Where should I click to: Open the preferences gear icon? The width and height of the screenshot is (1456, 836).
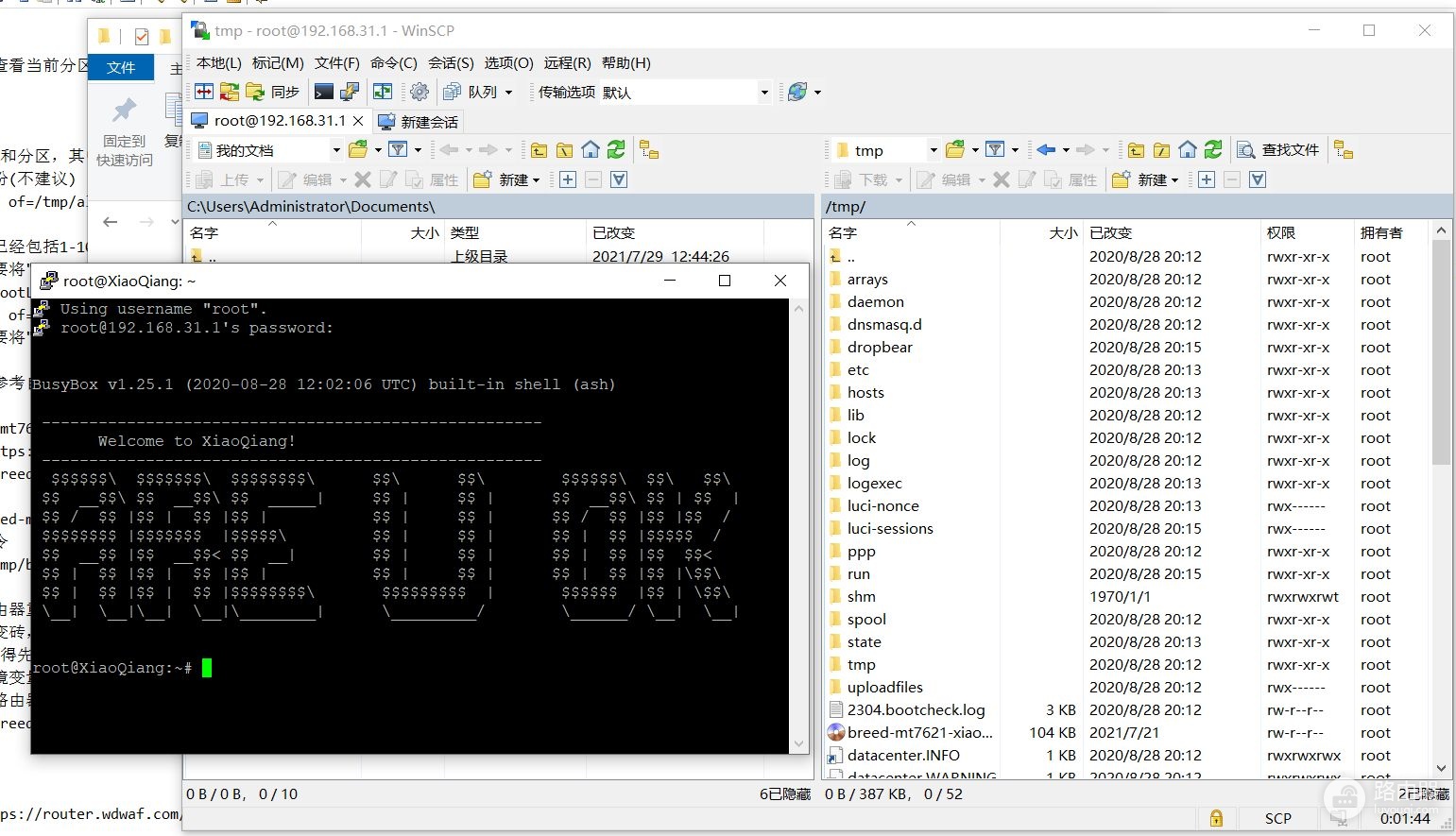pyautogui.click(x=420, y=92)
